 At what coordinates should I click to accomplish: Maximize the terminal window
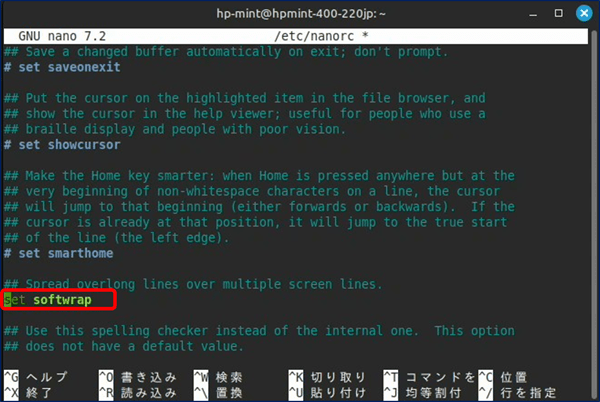click(558, 13)
